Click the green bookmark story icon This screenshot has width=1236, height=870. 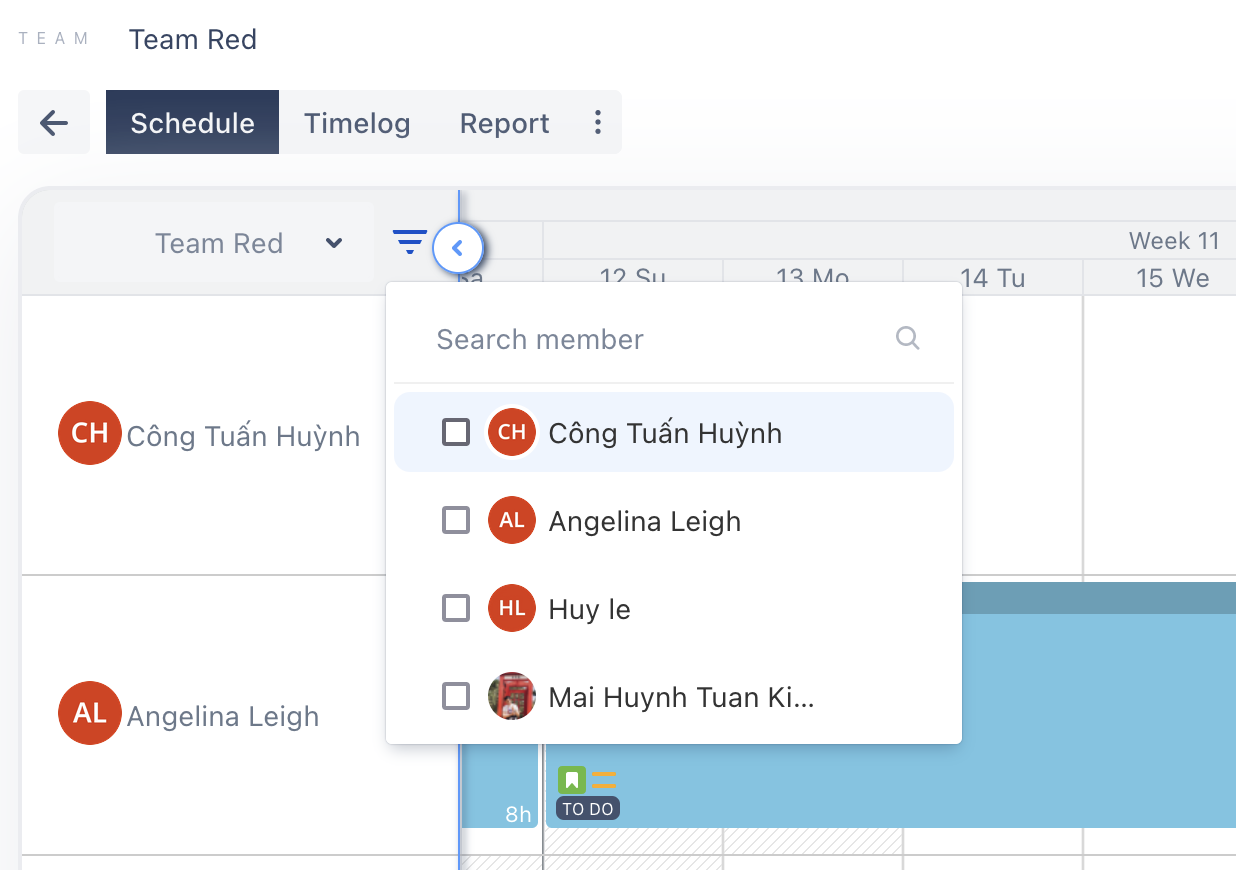(x=571, y=780)
